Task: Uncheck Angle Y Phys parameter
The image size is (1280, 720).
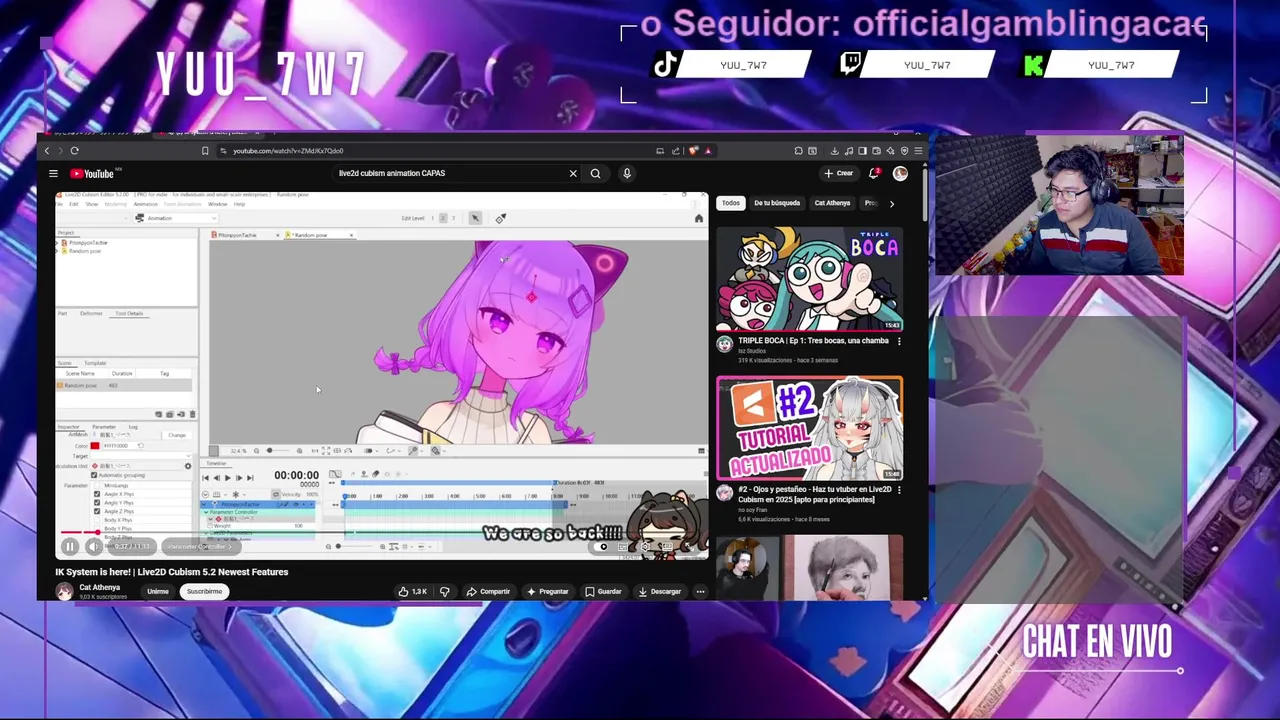Action: [97, 503]
